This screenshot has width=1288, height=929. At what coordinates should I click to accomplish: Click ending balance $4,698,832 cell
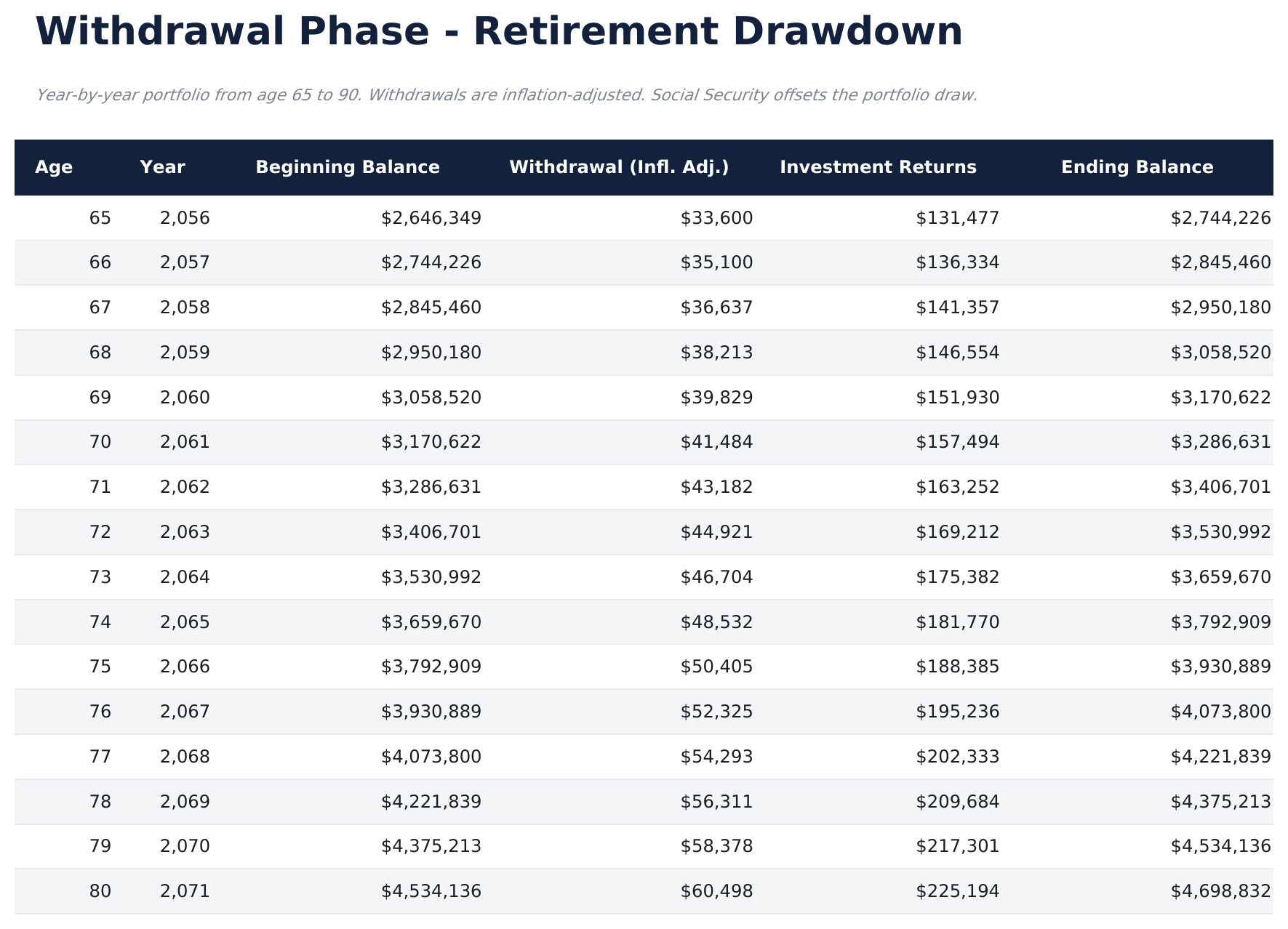pos(1220,891)
